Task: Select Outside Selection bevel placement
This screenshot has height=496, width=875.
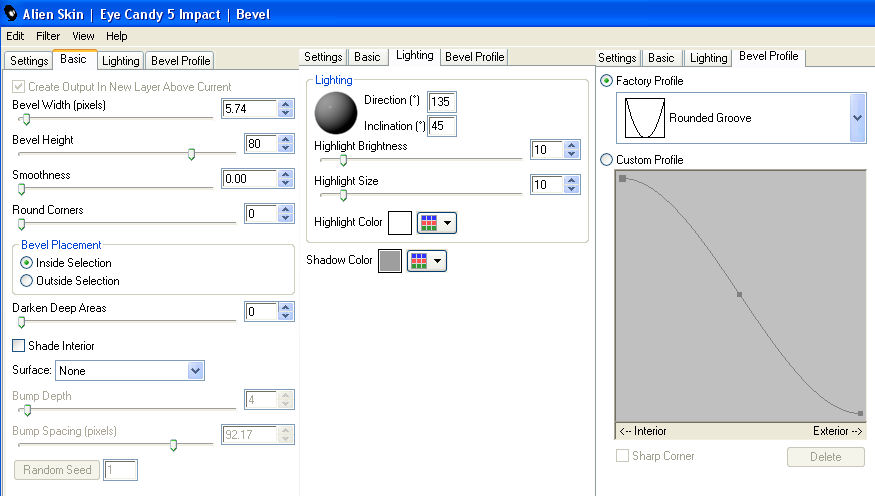Action: (x=26, y=281)
